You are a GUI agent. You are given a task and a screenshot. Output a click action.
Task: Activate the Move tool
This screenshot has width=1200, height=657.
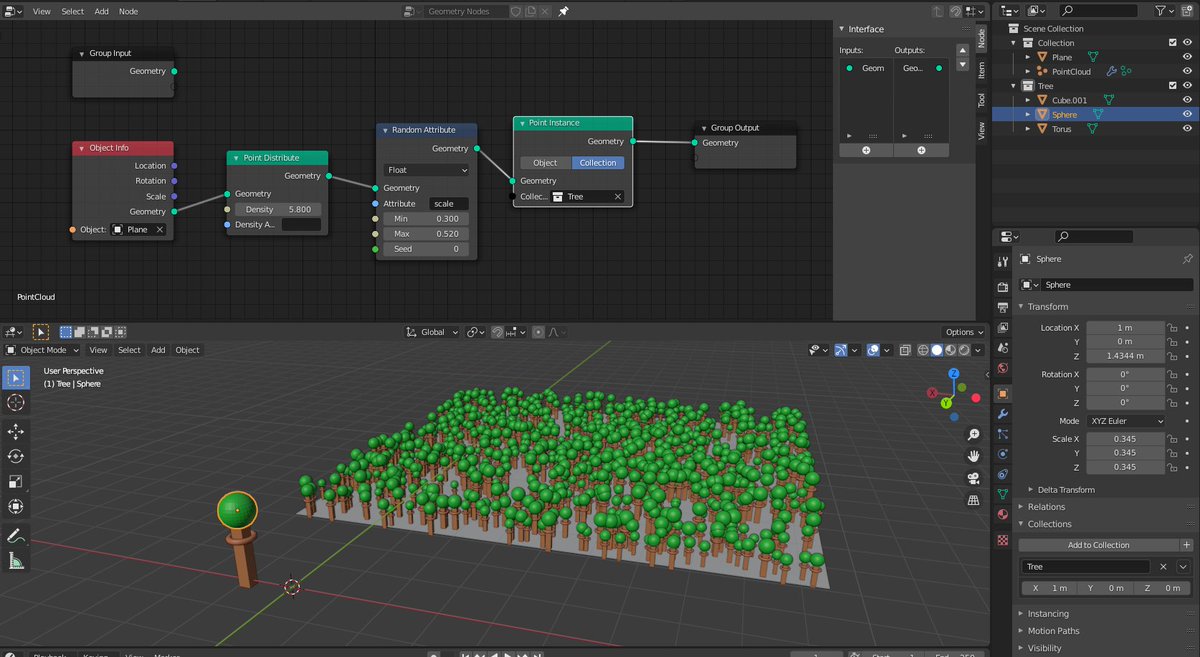pos(16,432)
